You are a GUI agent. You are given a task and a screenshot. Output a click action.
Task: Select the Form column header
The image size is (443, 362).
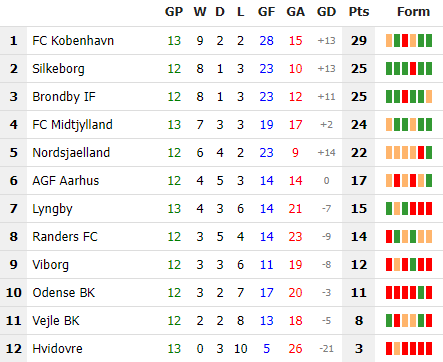413,12
